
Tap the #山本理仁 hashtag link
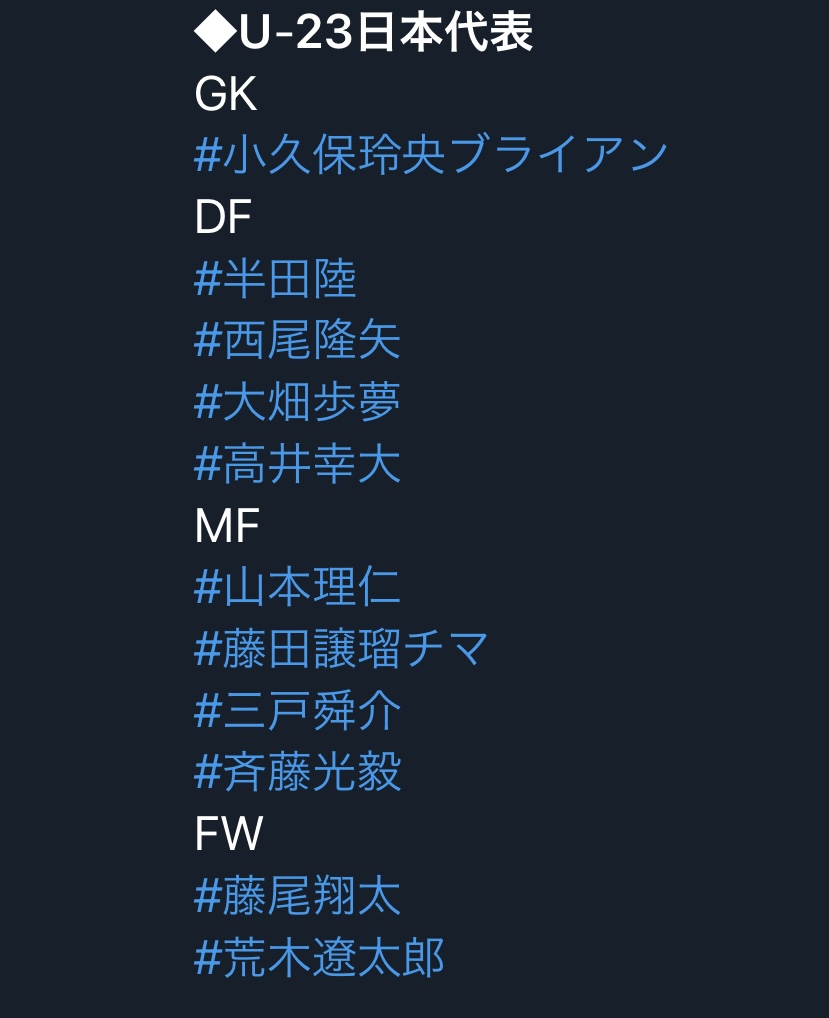coord(297,587)
